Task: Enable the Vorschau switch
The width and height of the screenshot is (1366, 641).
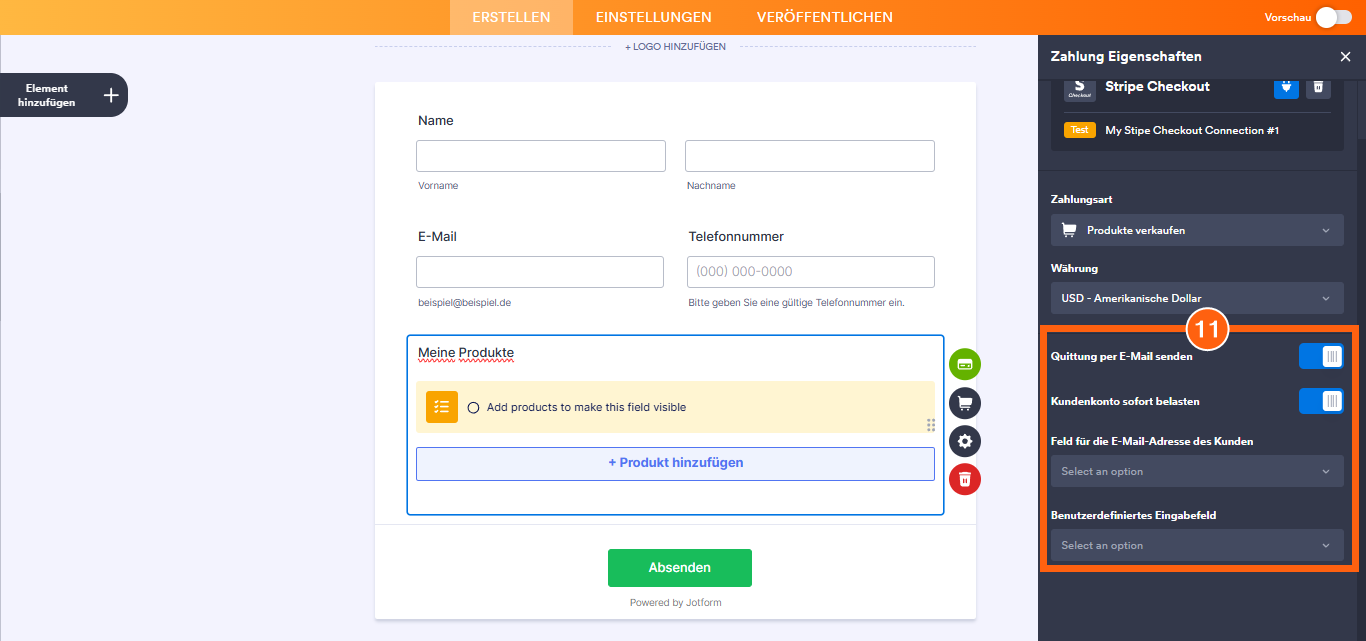Action: (x=1333, y=17)
